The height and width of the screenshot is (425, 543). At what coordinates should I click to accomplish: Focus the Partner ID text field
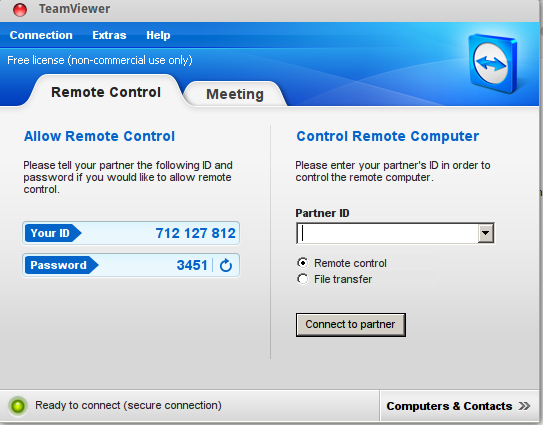(x=387, y=233)
